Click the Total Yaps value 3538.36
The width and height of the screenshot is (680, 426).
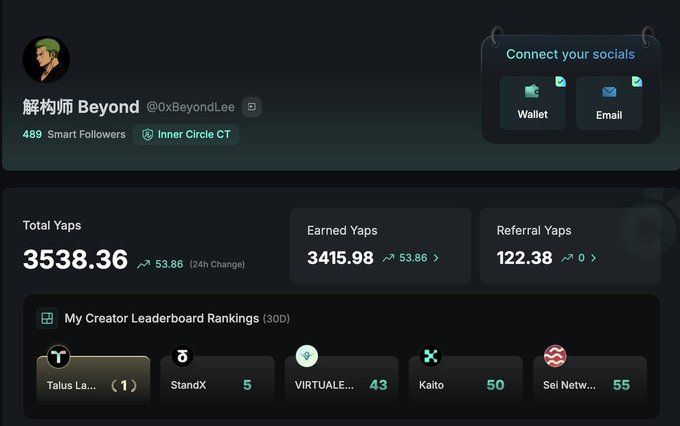[x=75, y=259]
